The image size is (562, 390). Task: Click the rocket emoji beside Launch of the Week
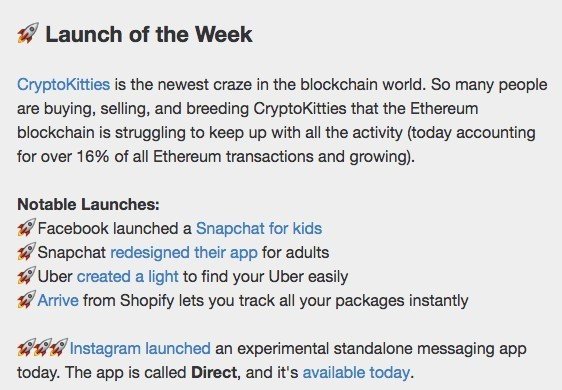click(28, 33)
